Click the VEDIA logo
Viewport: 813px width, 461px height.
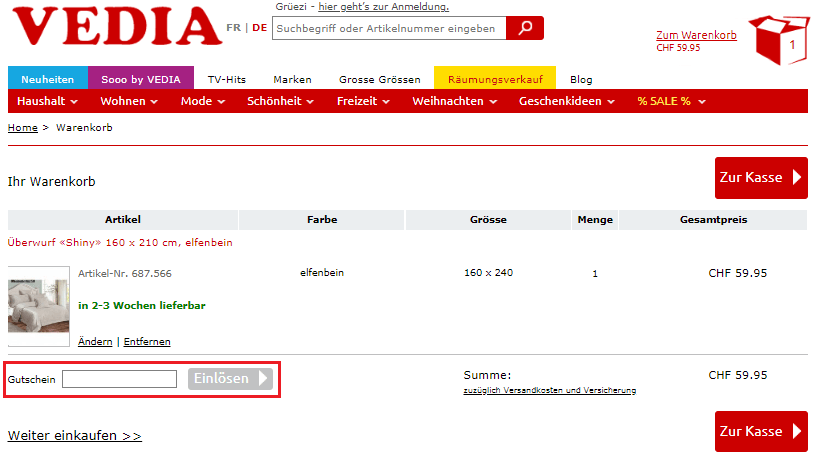coord(117,26)
